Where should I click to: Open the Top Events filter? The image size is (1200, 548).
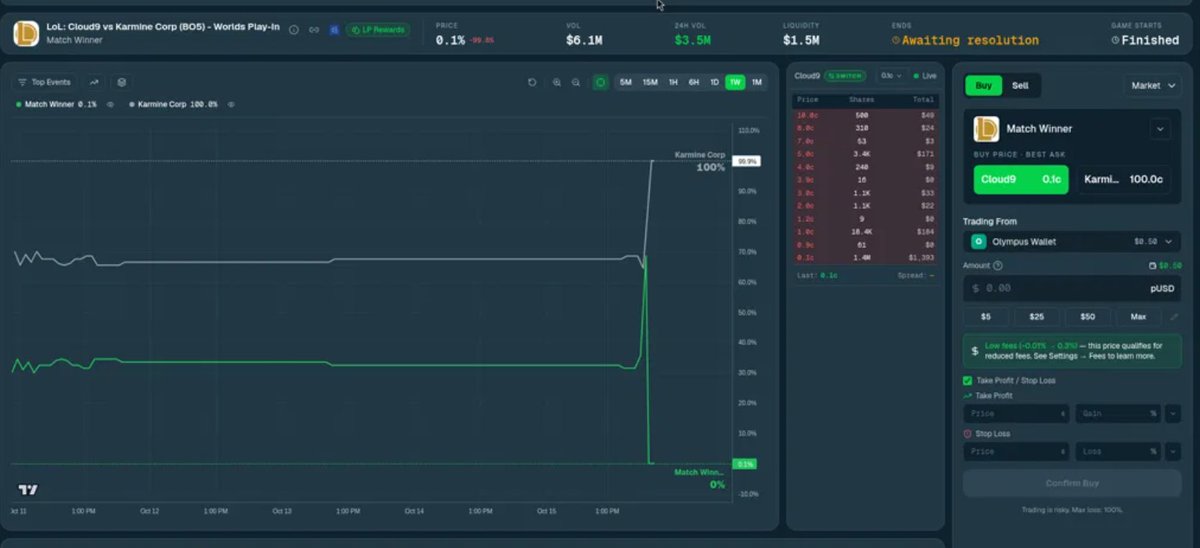pyautogui.click(x=44, y=82)
